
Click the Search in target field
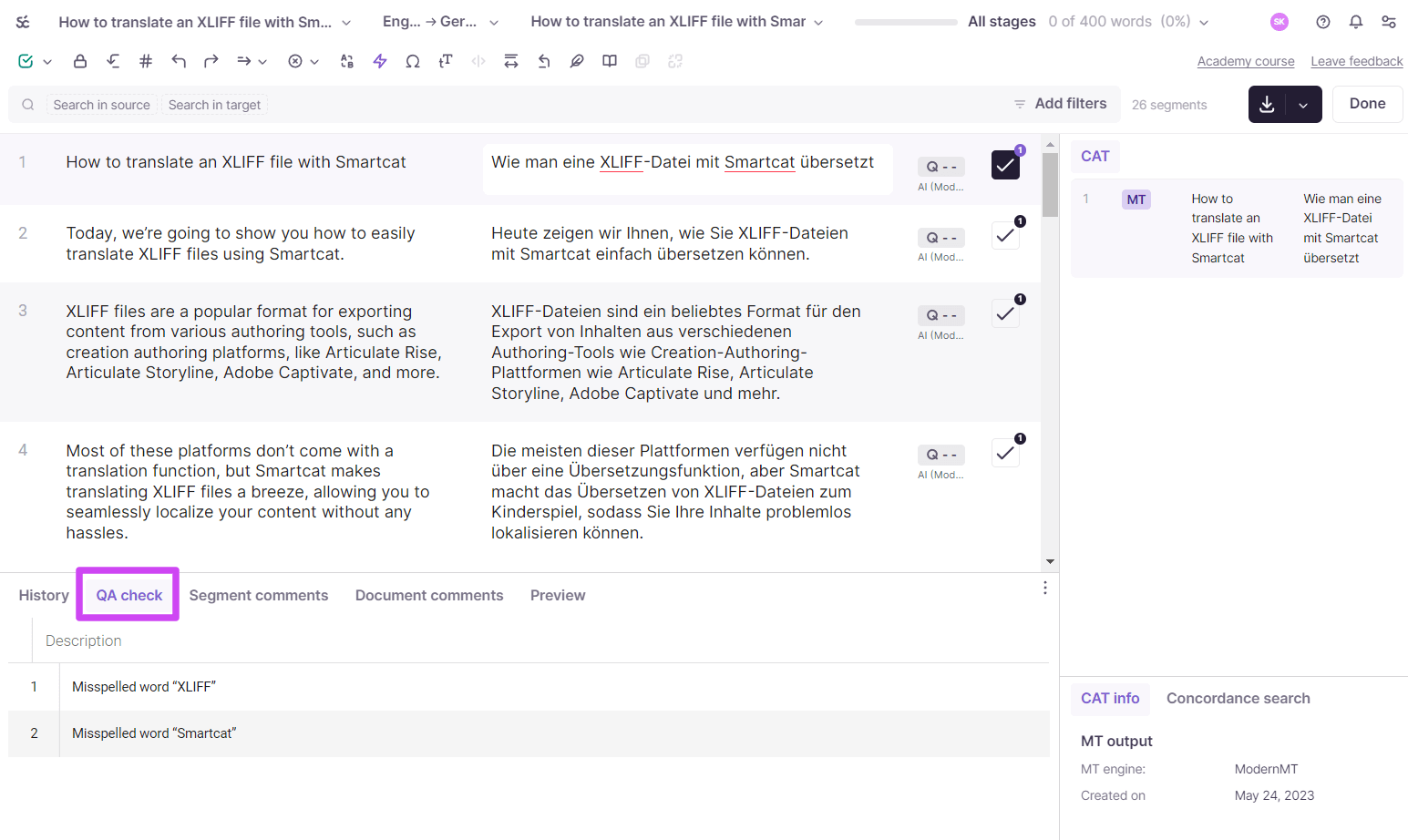(x=214, y=105)
